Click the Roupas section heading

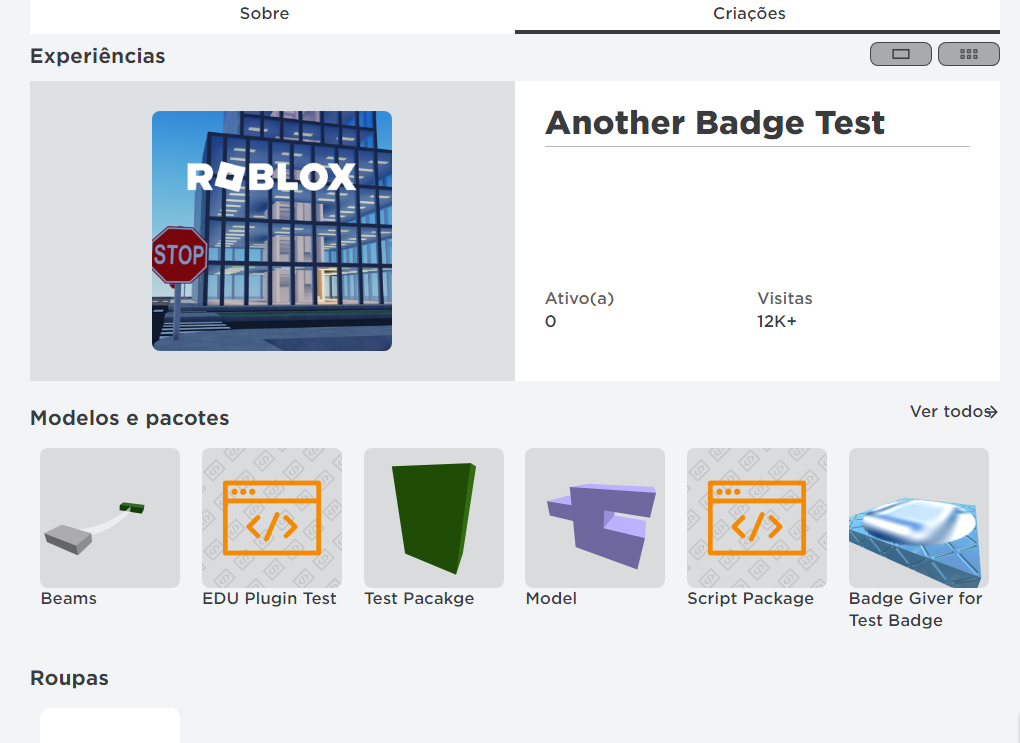click(x=69, y=678)
